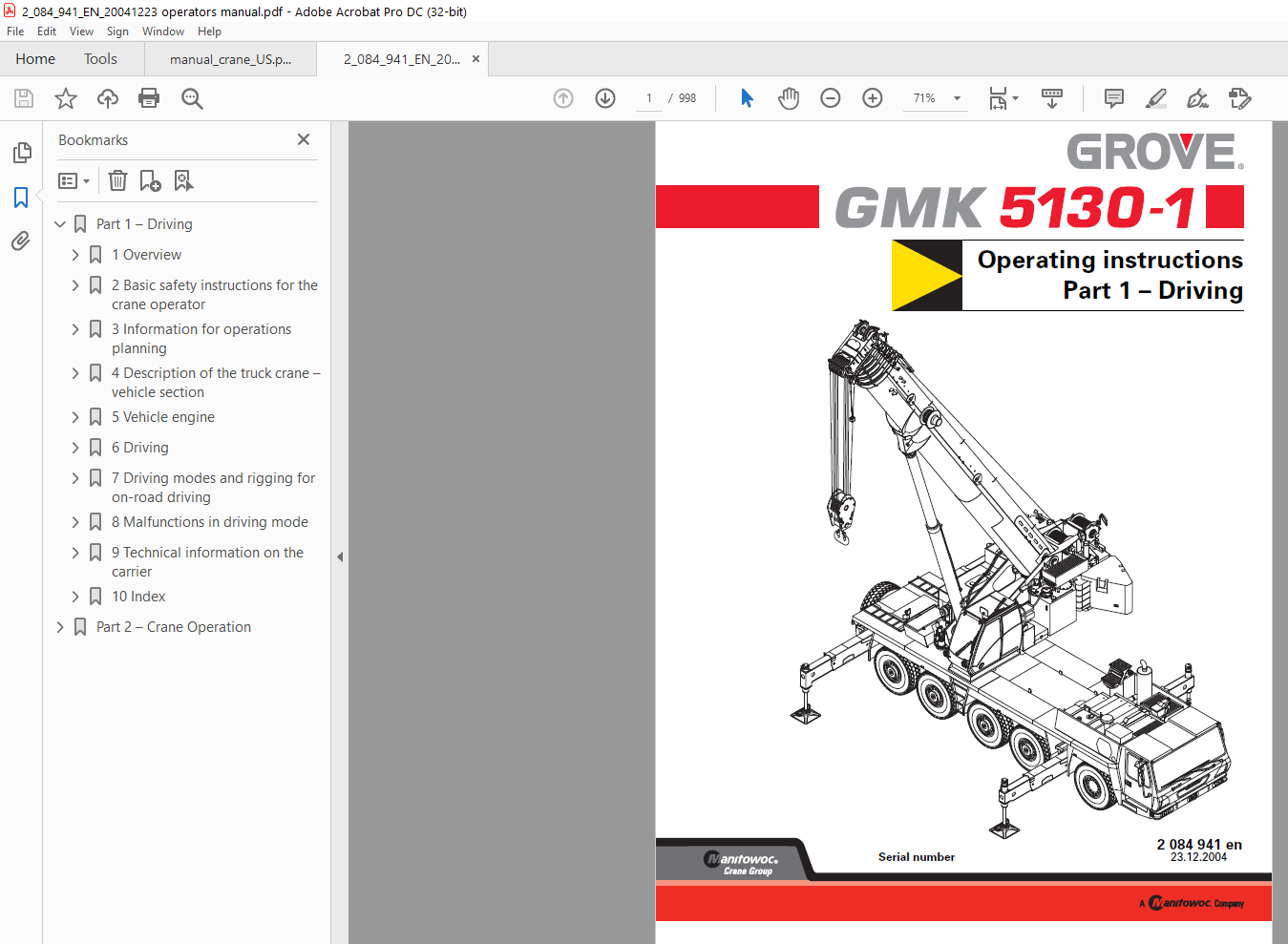This screenshot has width=1288, height=944.
Task: Open the Window menu
Action: point(163,31)
